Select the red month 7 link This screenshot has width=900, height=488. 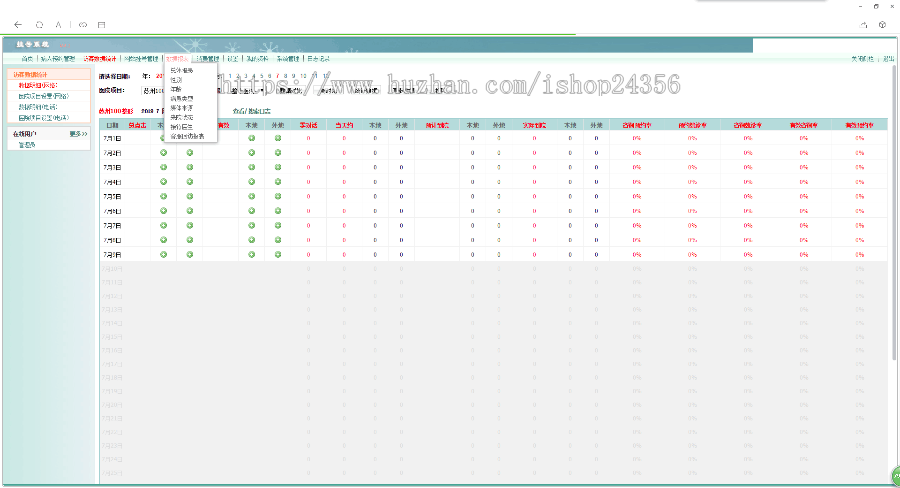point(277,76)
